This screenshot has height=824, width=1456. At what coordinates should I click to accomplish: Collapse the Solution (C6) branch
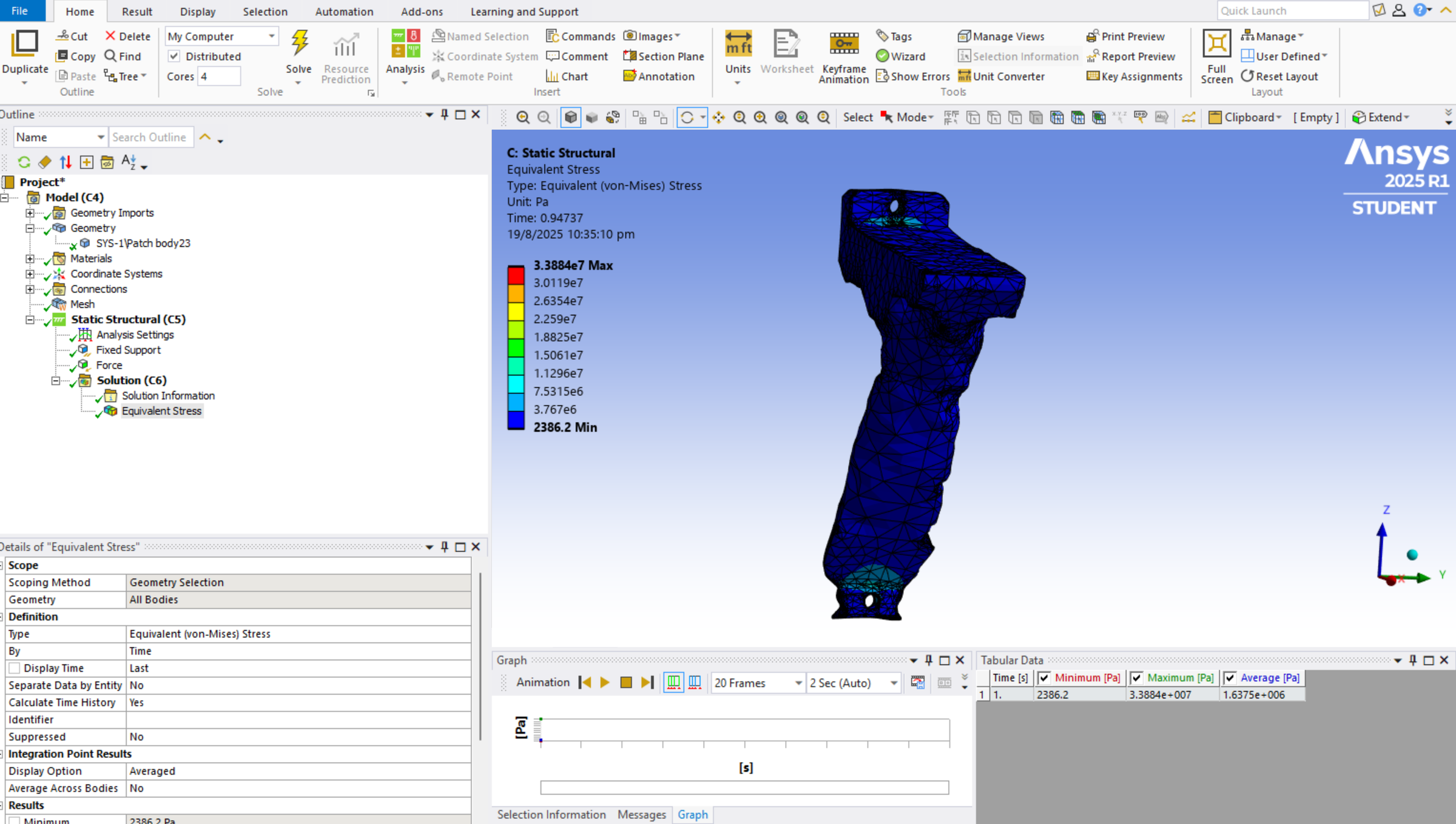pyautogui.click(x=56, y=380)
